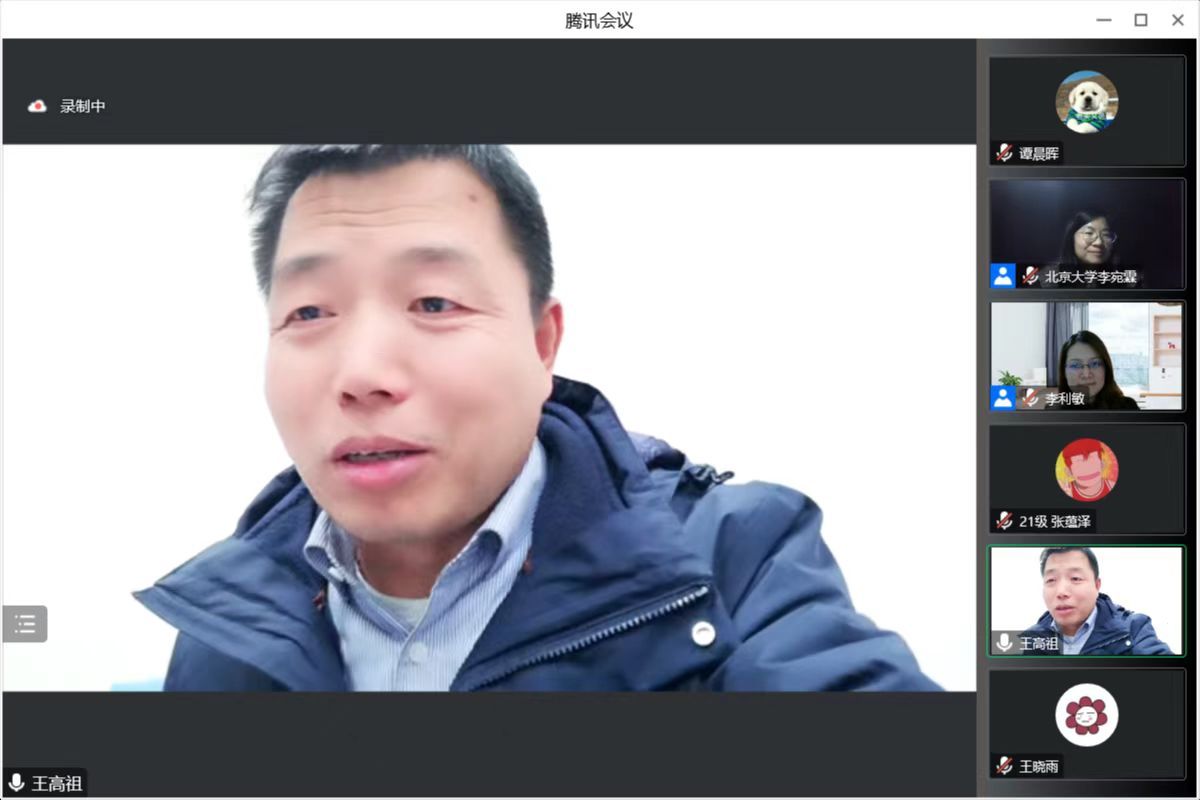1200x800 pixels.
Task: Click 王高祖 name label under main video
Action: (x=56, y=783)
